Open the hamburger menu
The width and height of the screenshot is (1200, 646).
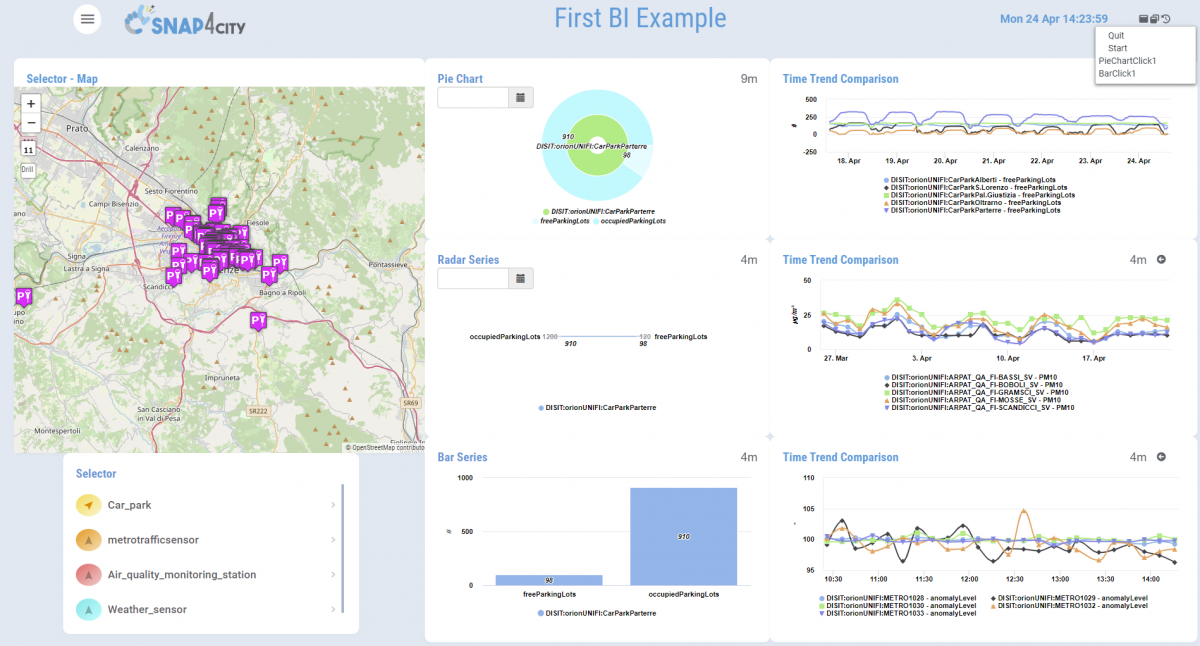tap(88, 18)
